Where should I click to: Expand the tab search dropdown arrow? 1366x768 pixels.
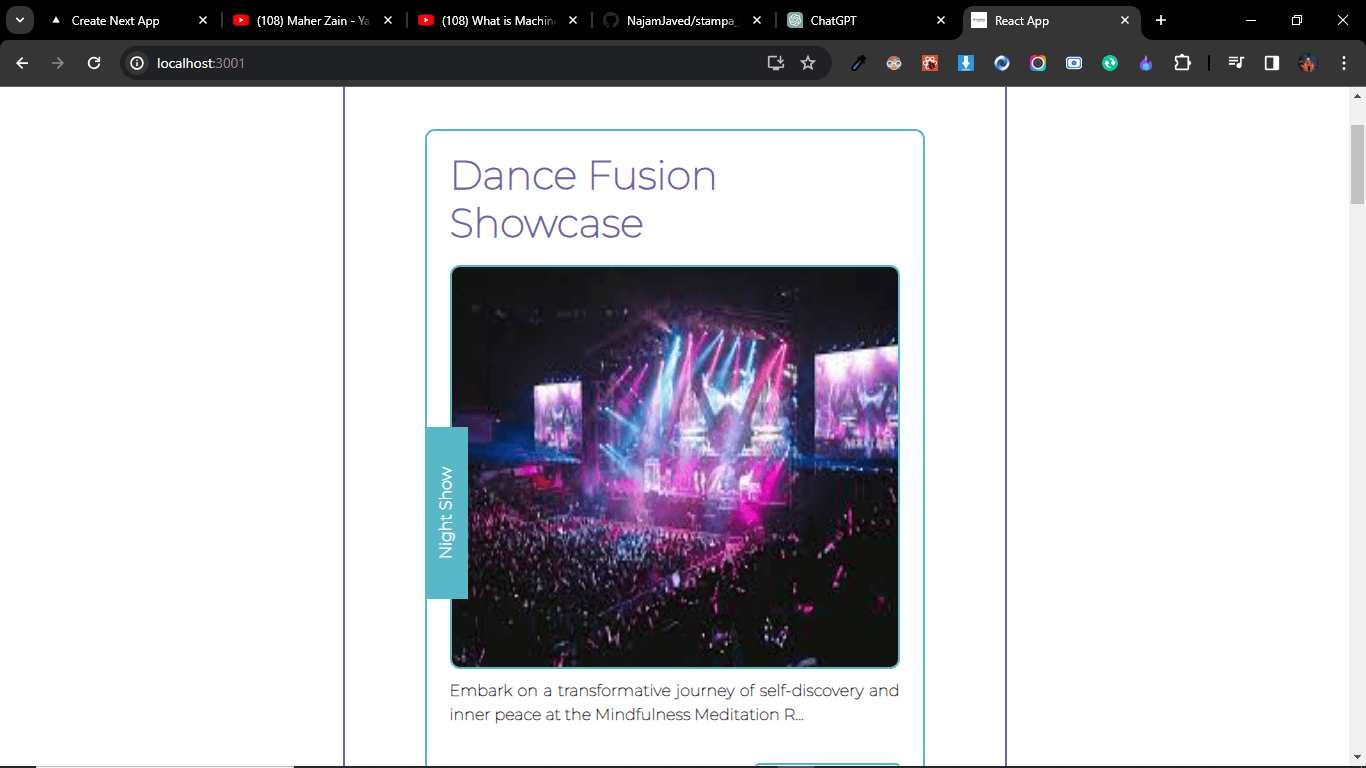pos(19,20)
